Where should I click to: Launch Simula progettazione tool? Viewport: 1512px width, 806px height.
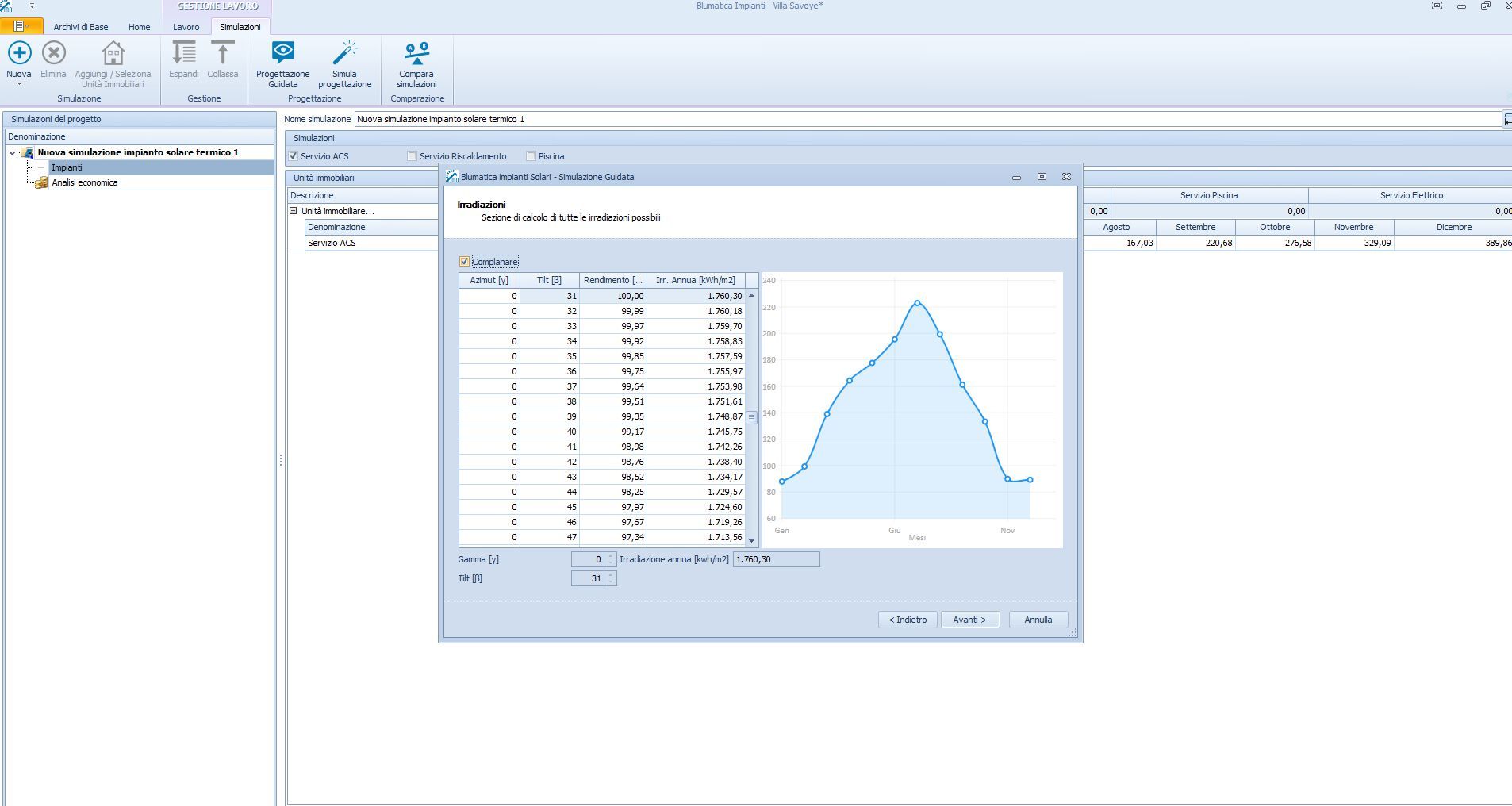pyautogui.click(x=344, y=54)
